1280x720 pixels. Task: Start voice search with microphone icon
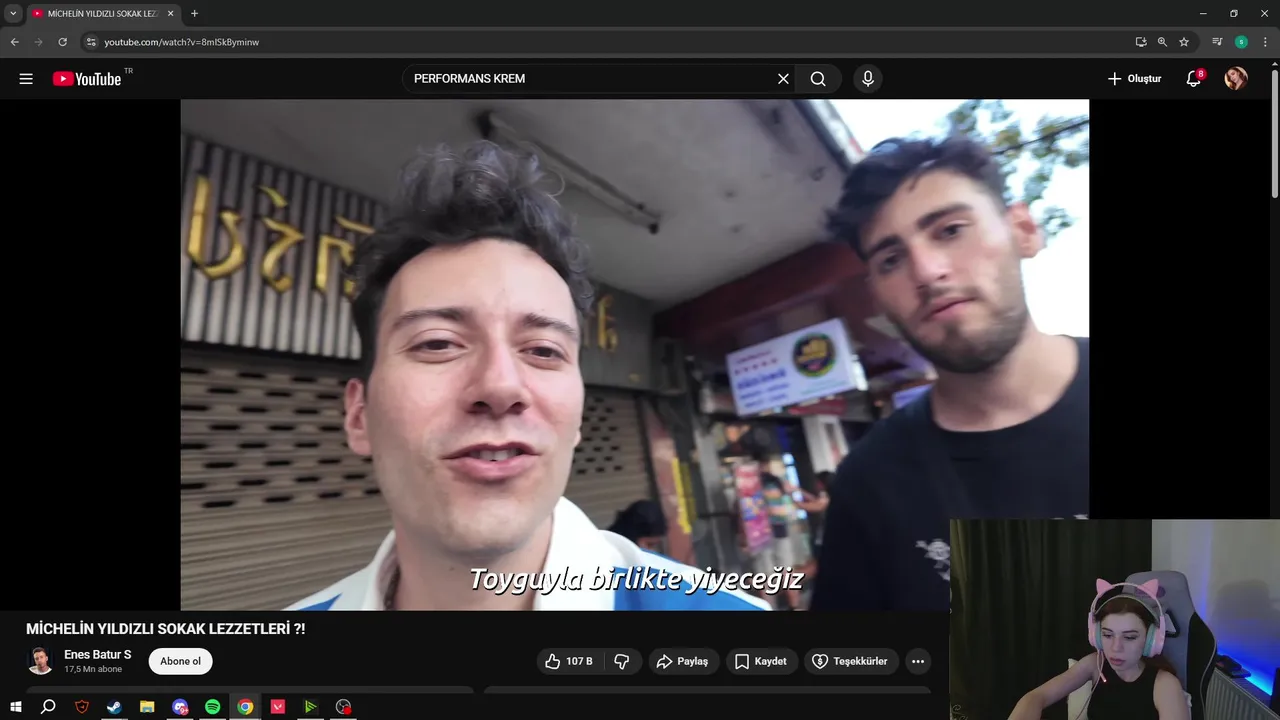coord(867,79)
